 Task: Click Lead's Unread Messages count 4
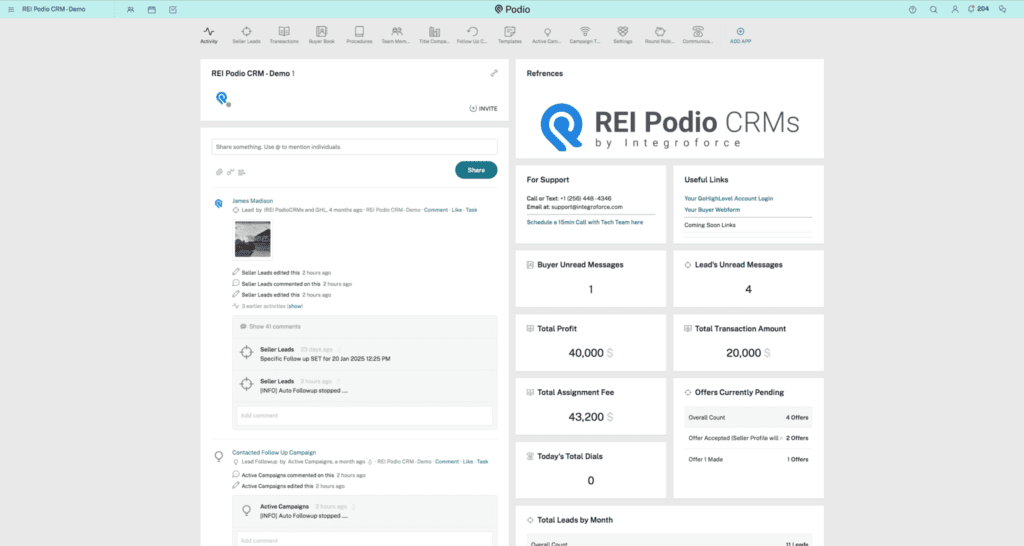click(x=748, y=289)
